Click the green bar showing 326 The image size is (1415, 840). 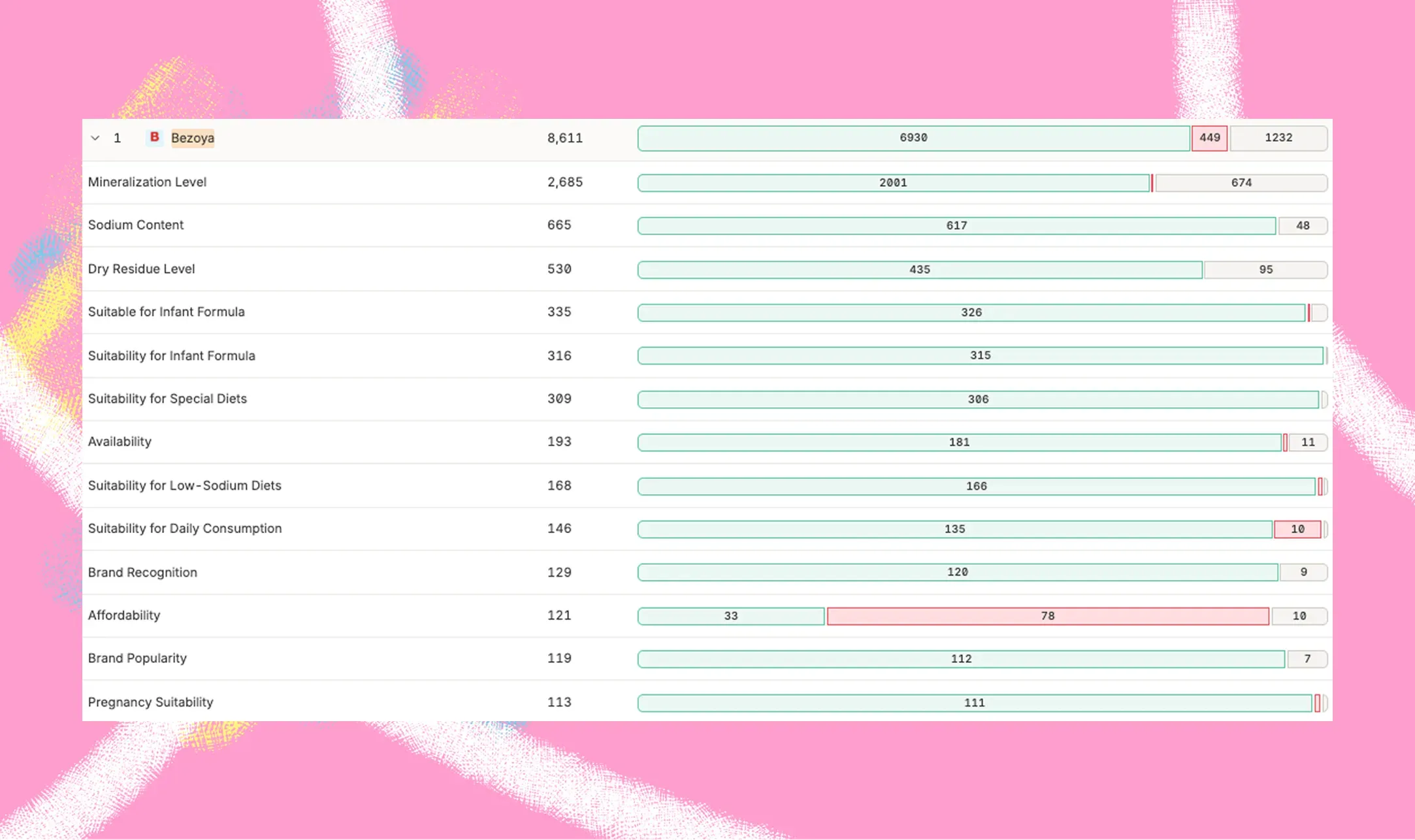click(x=971, y=313)
